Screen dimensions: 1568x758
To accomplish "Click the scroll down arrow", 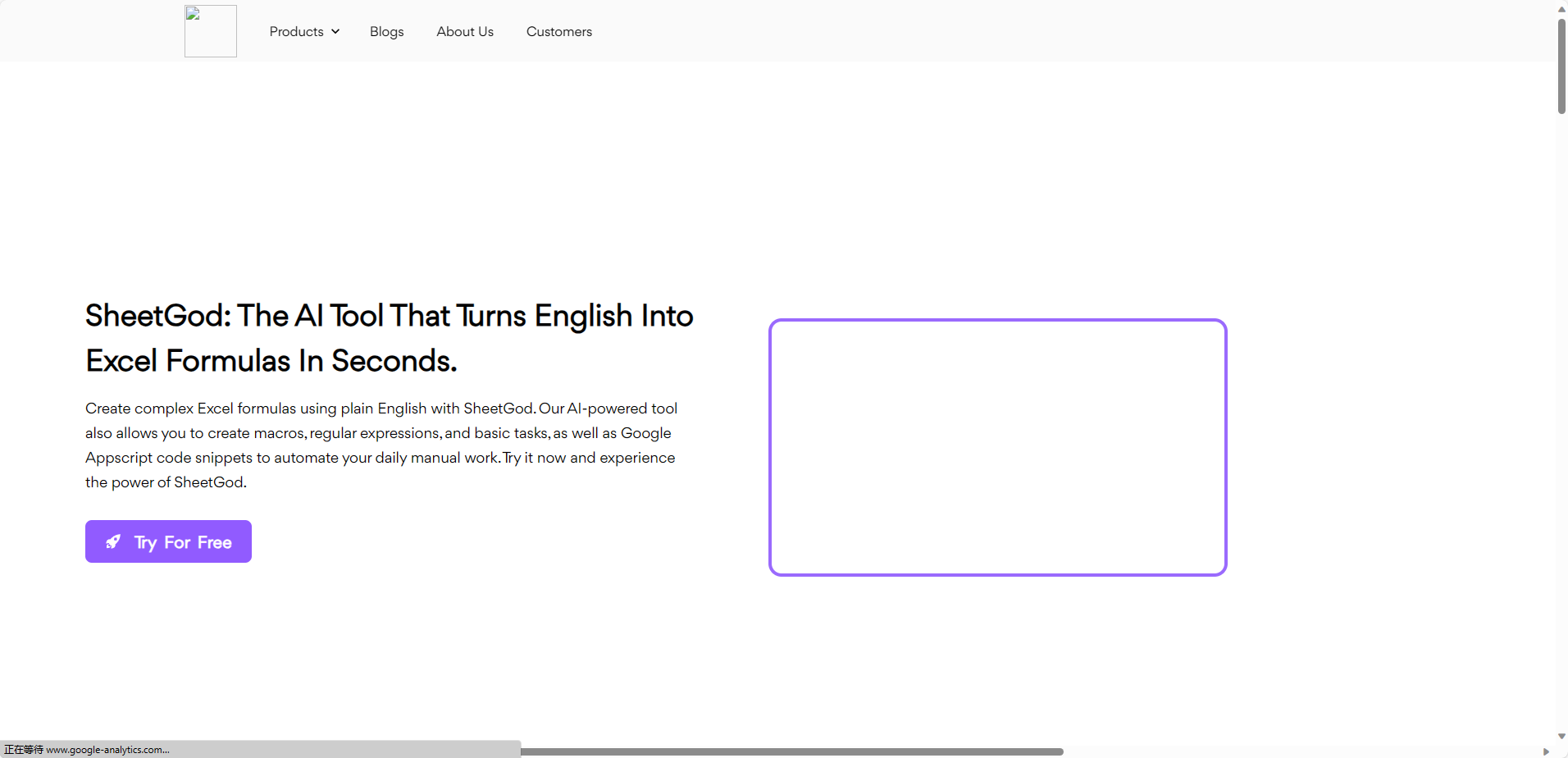I will (x=1561, y=736).
